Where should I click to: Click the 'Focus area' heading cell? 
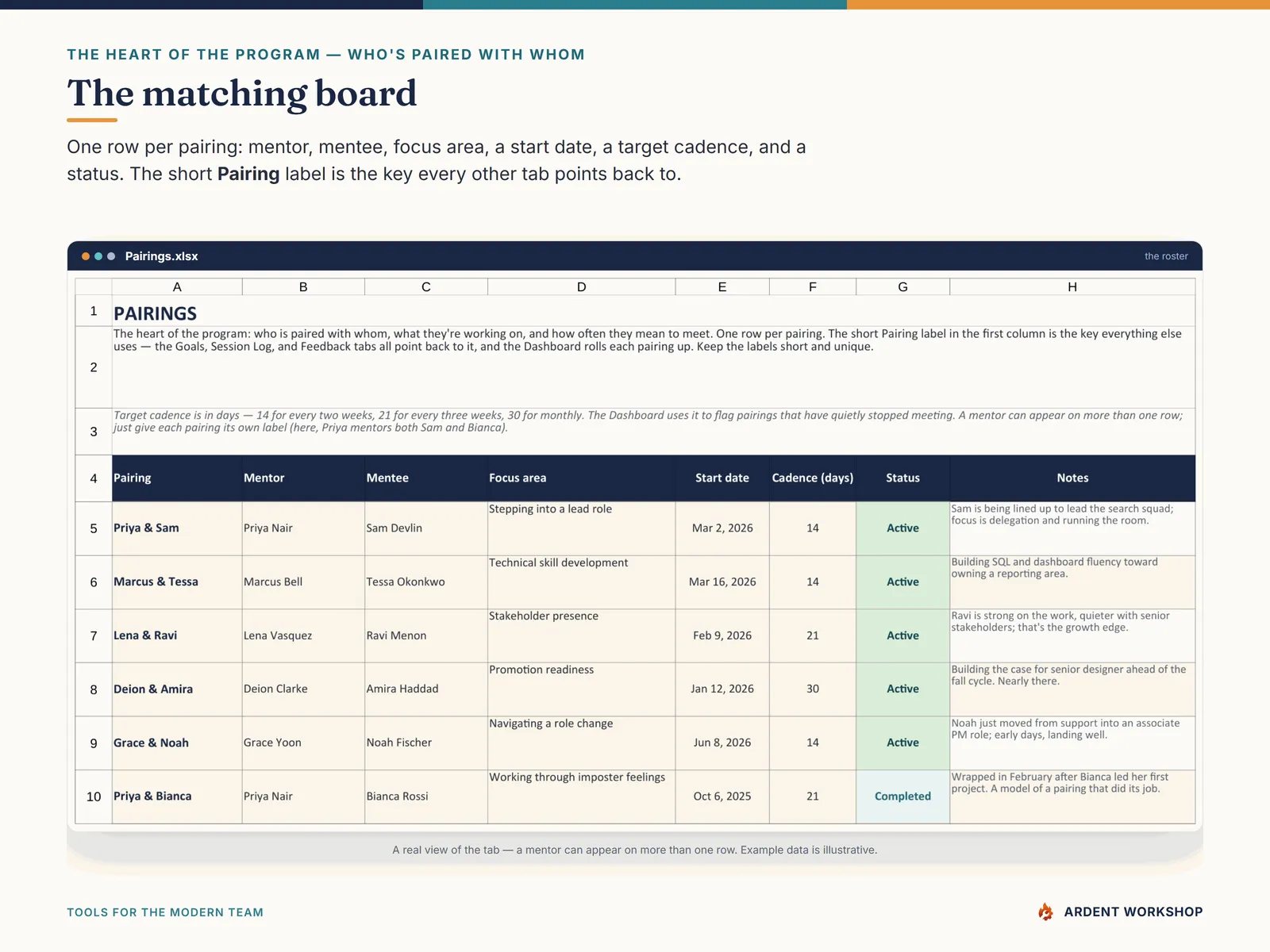pyautogui.click(x=582, y=478)
